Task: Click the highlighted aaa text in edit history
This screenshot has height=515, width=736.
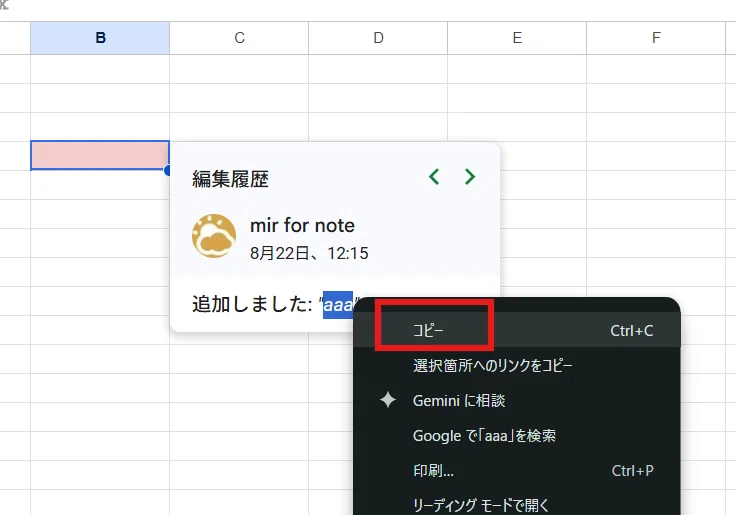Action: (337, 305)
